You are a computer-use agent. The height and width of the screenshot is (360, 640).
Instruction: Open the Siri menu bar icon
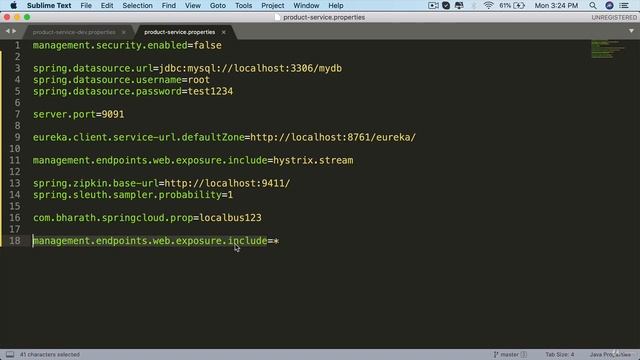[609, 5]
